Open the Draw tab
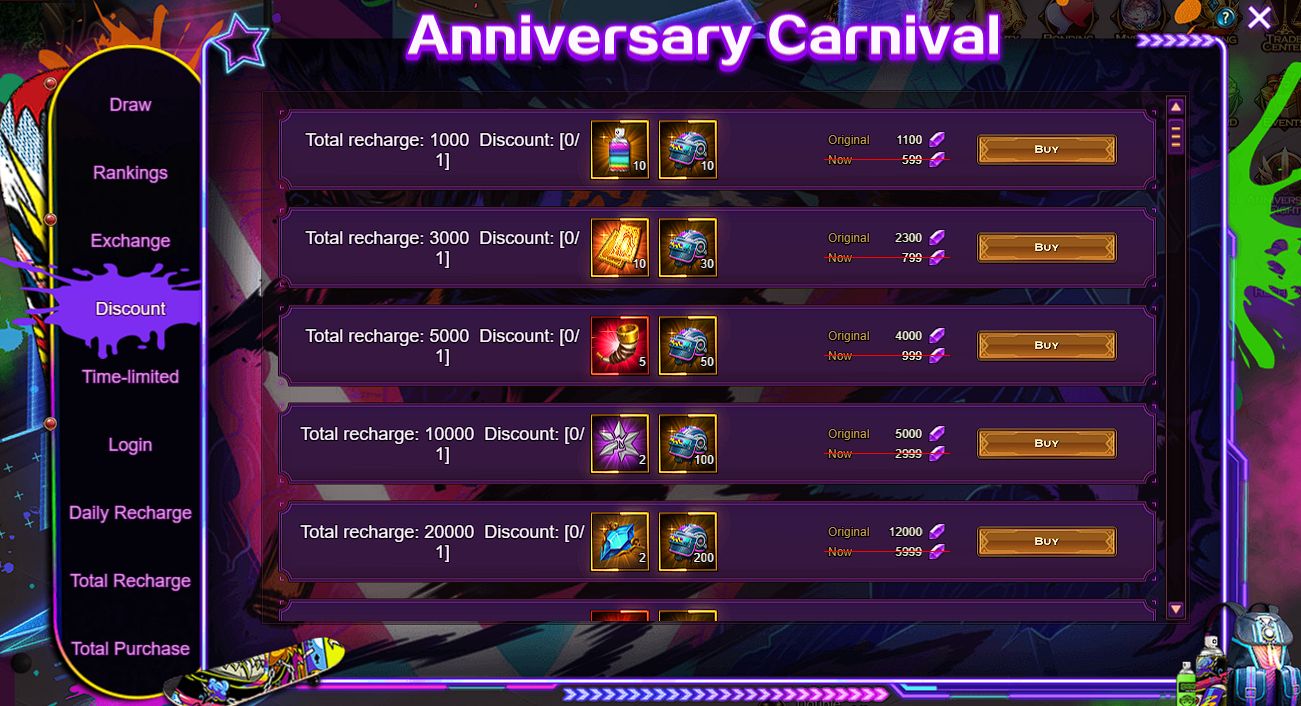Image resolution: width=1301 pixels, height=706 pixels. tap(130, 105)
